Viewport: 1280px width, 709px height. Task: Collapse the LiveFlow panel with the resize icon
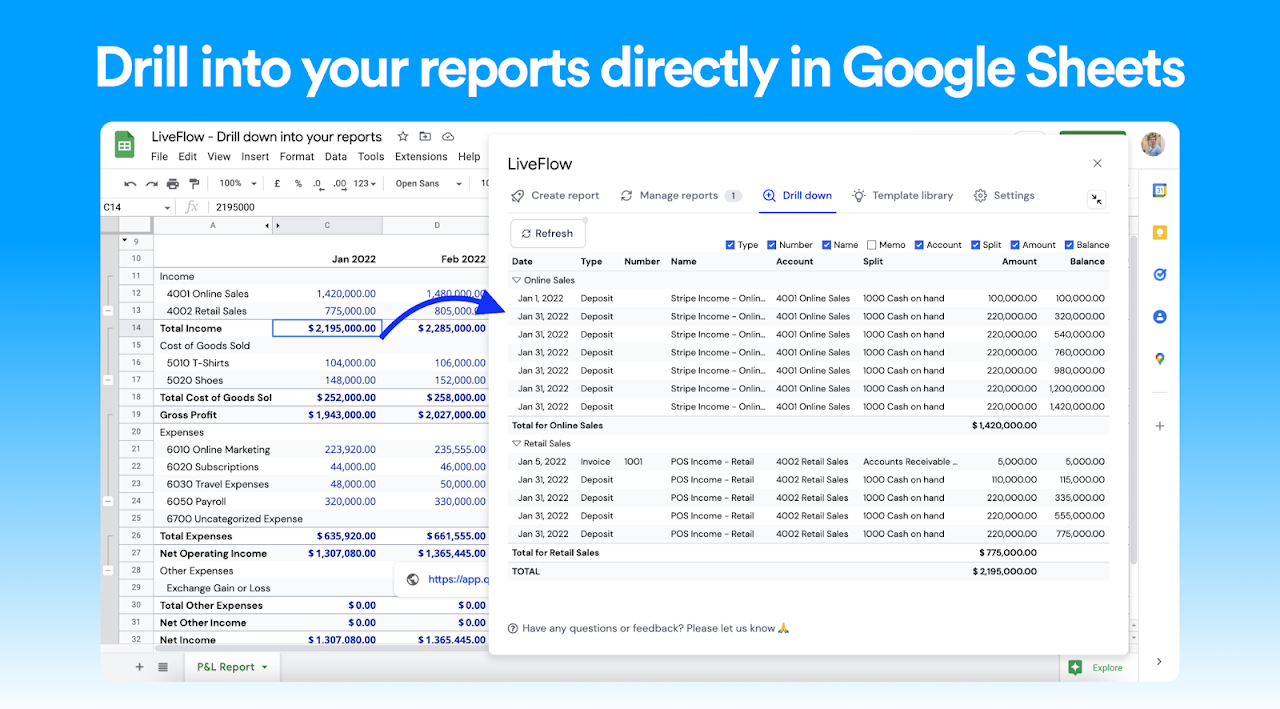[1096, 199]
